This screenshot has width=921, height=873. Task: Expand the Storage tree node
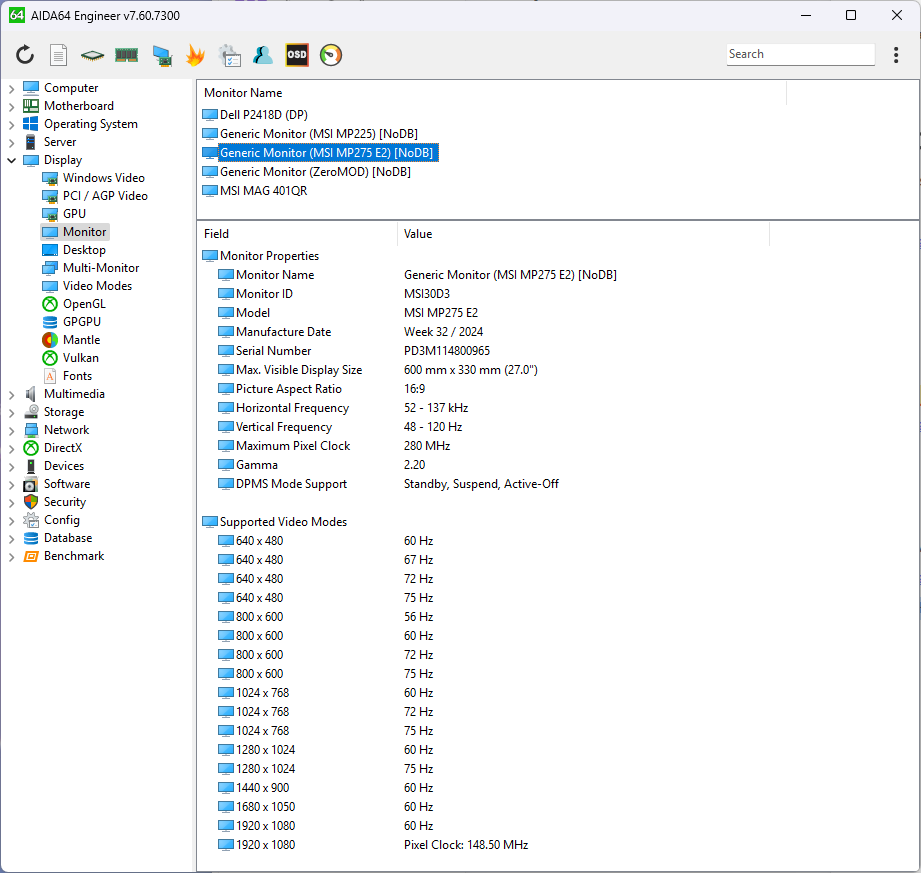click(11, 413)
